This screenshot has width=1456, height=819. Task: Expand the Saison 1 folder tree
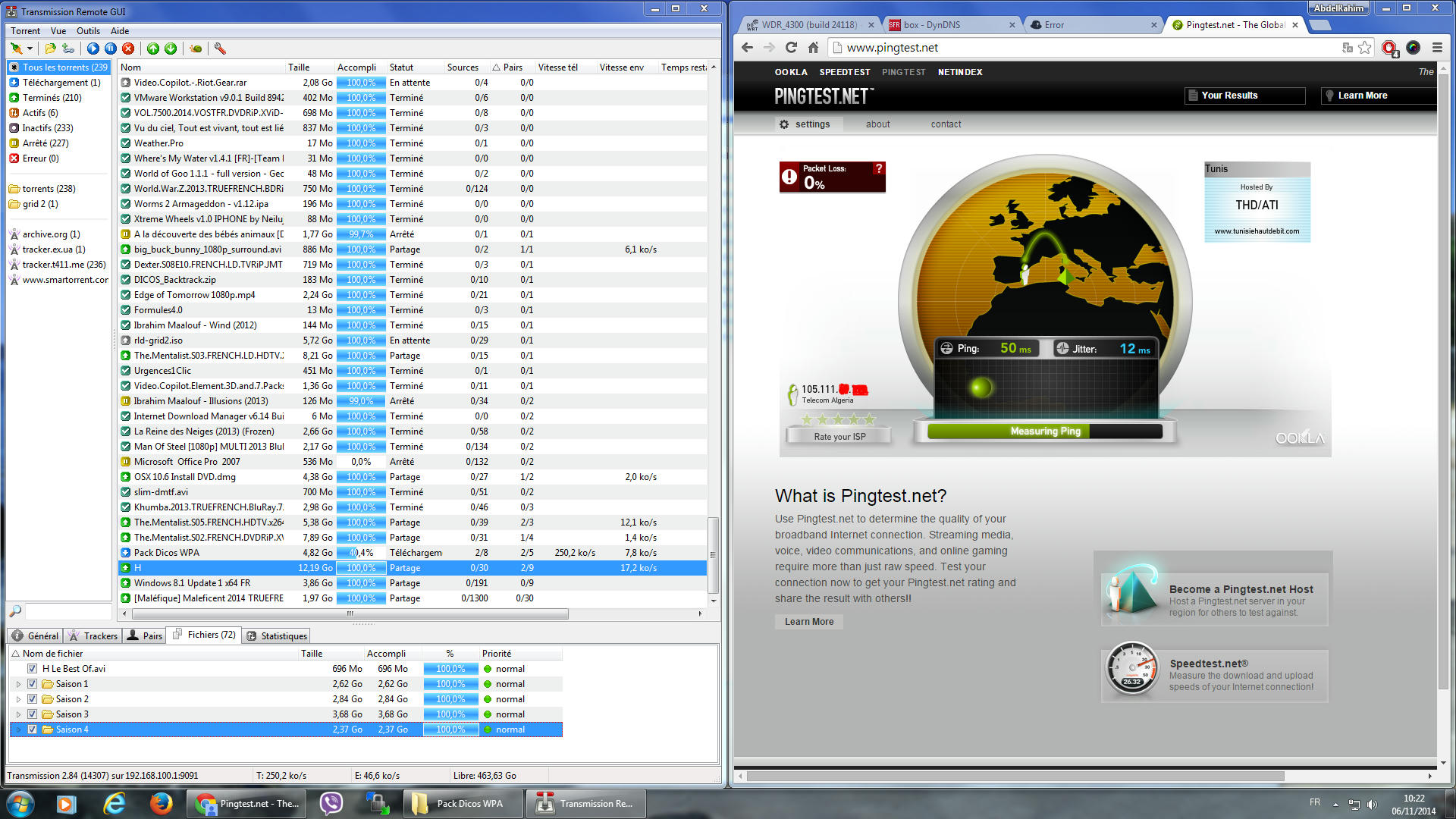pos(18,684)
